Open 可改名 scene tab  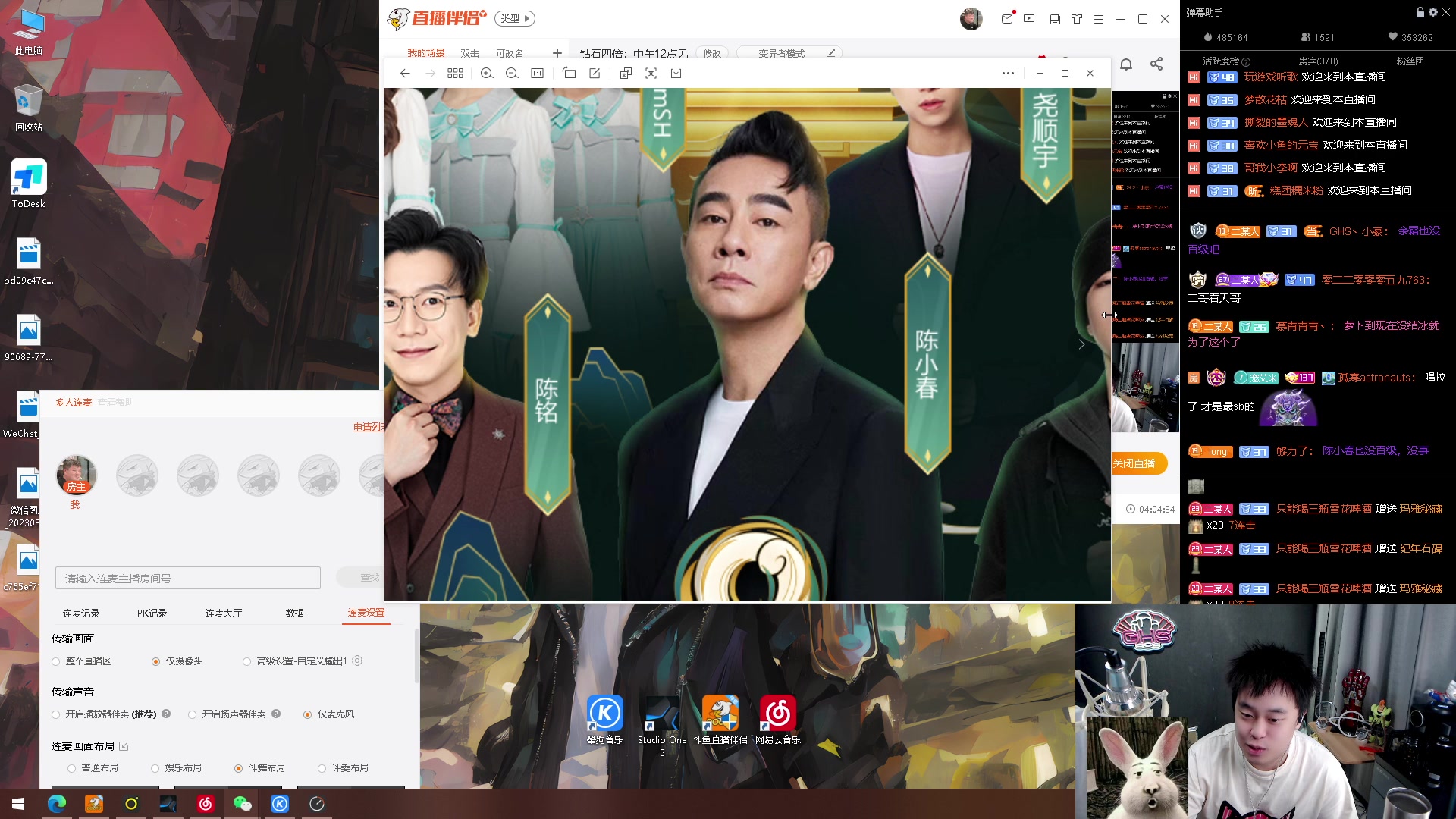[510, 53]
